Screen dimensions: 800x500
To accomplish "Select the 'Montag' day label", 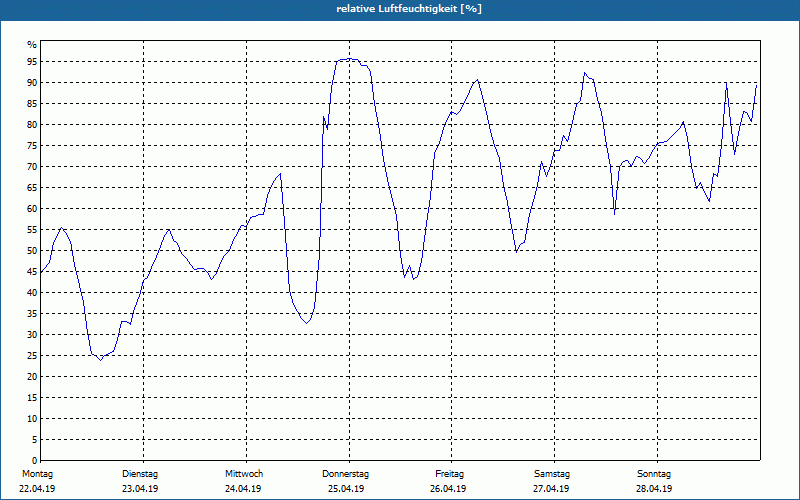I will coord(37,474).
